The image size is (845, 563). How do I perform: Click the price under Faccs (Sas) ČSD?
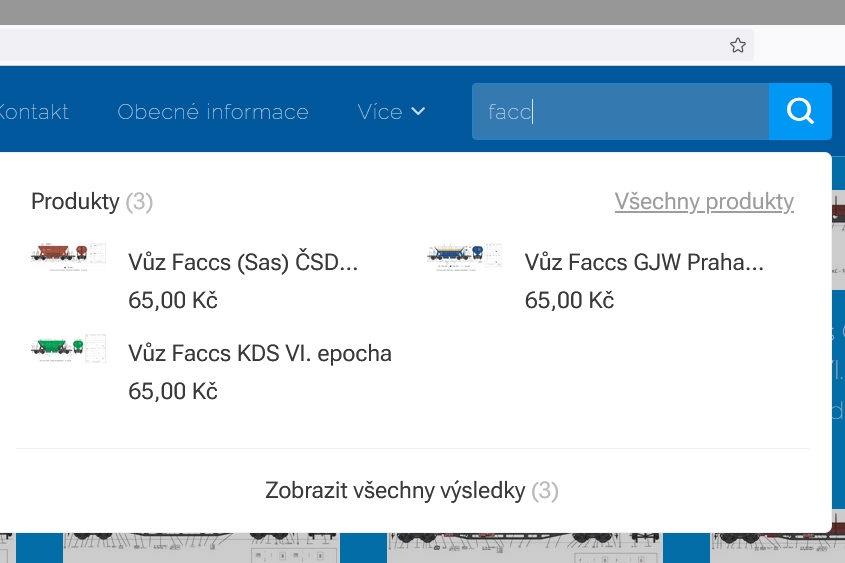[x=173, y=300]
